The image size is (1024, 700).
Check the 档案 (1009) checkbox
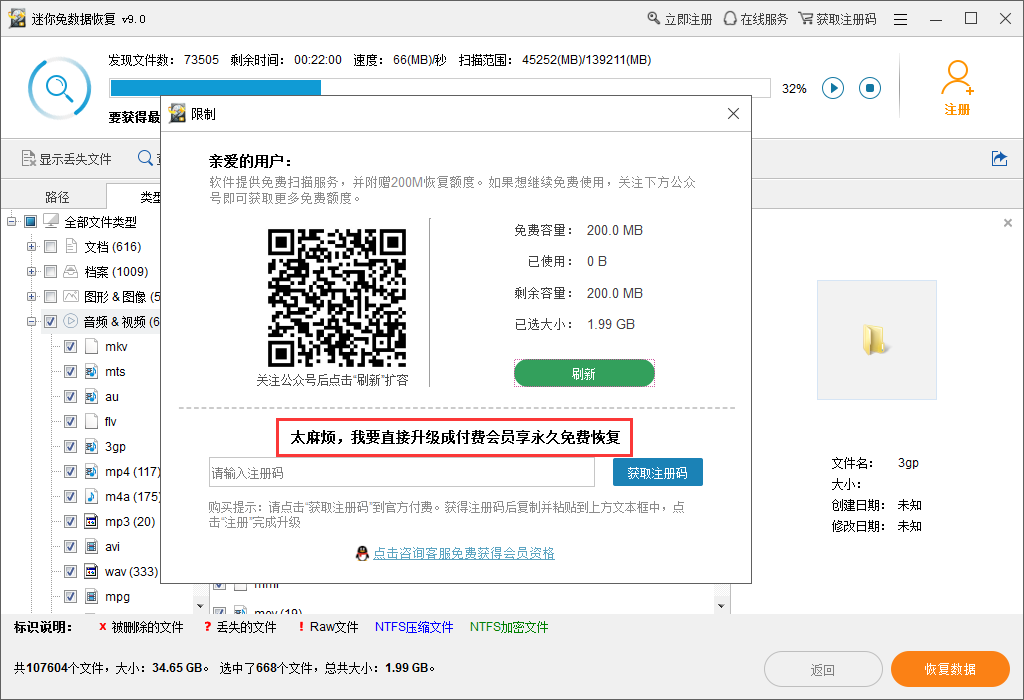50,271
